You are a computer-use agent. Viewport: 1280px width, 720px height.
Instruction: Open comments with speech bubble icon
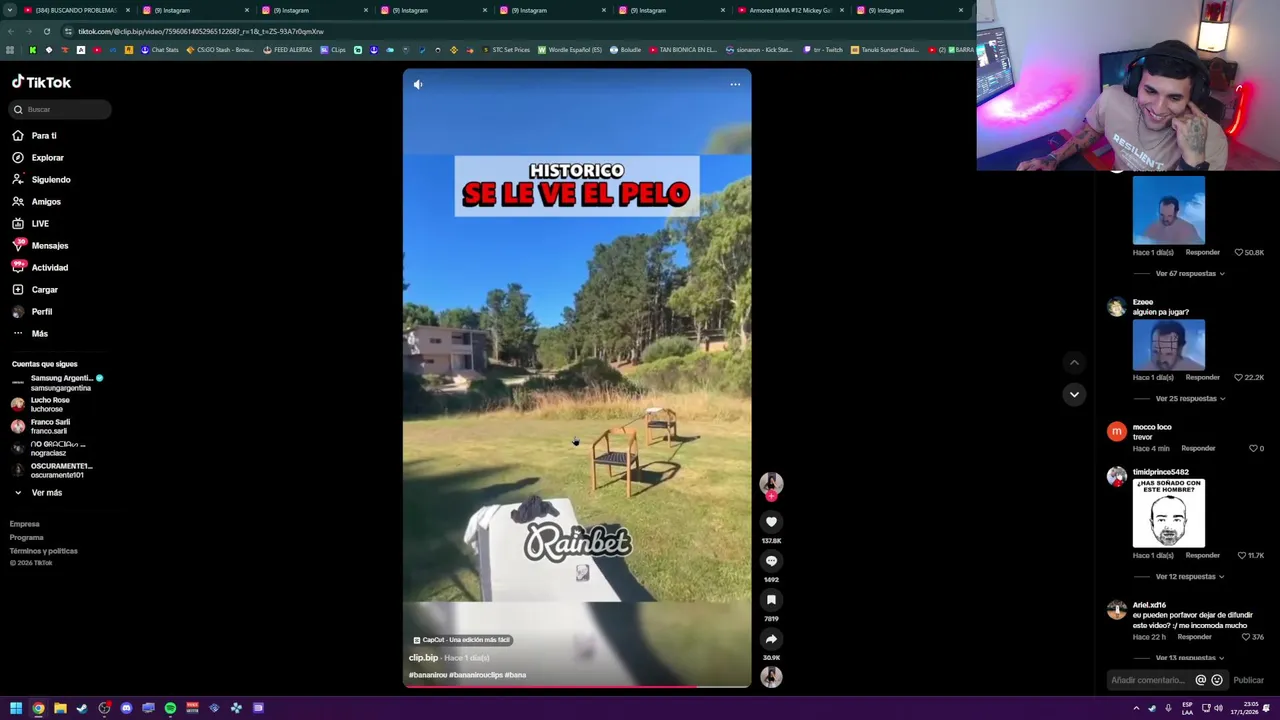pyautogui.click(x=771, y=561)
